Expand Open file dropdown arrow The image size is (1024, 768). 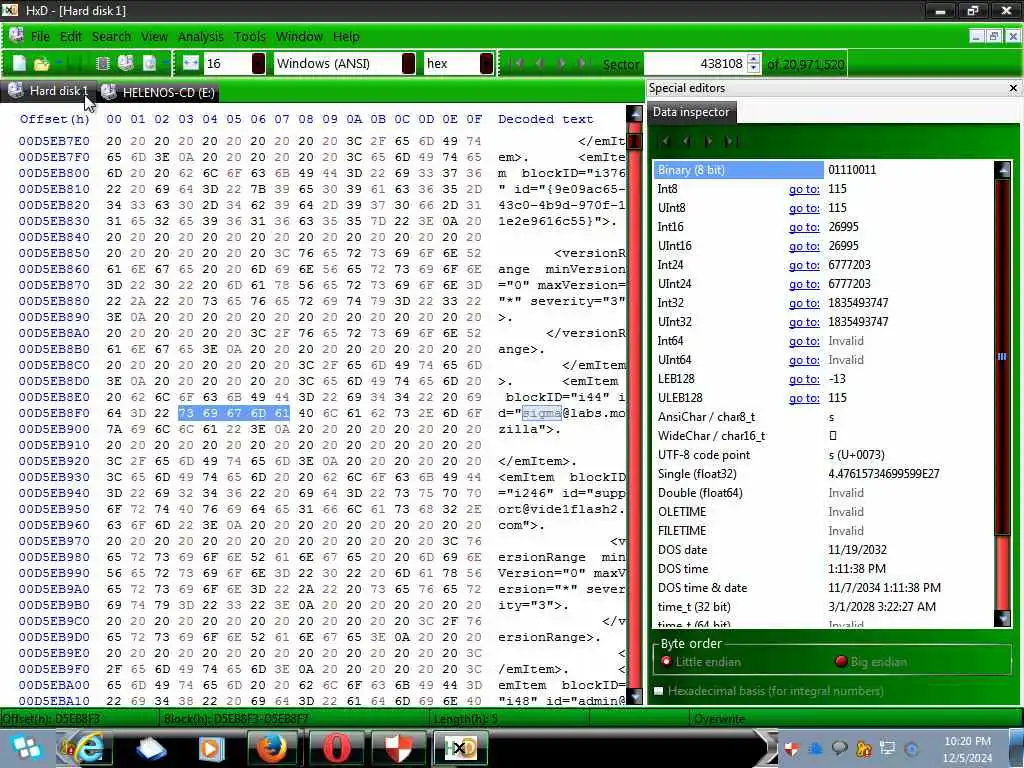59,63
